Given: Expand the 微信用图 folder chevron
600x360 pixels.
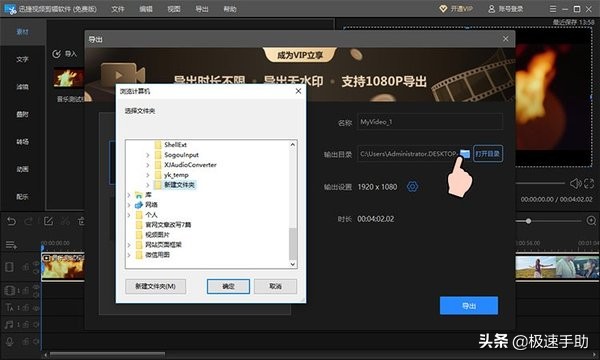Looking at the screenshot, I should tap(129, 255).
